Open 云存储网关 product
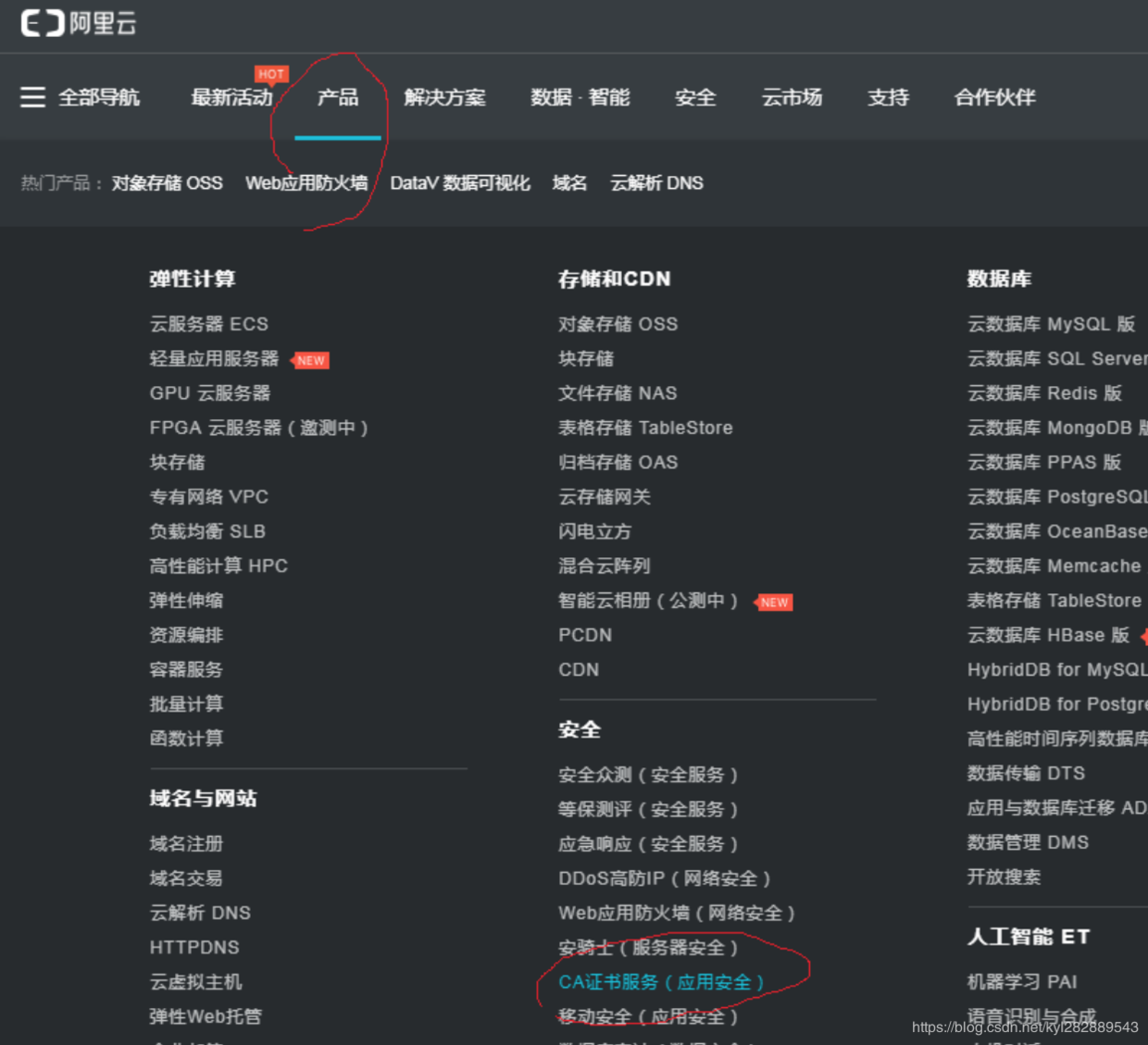1148x1045 pixels. 605,497
